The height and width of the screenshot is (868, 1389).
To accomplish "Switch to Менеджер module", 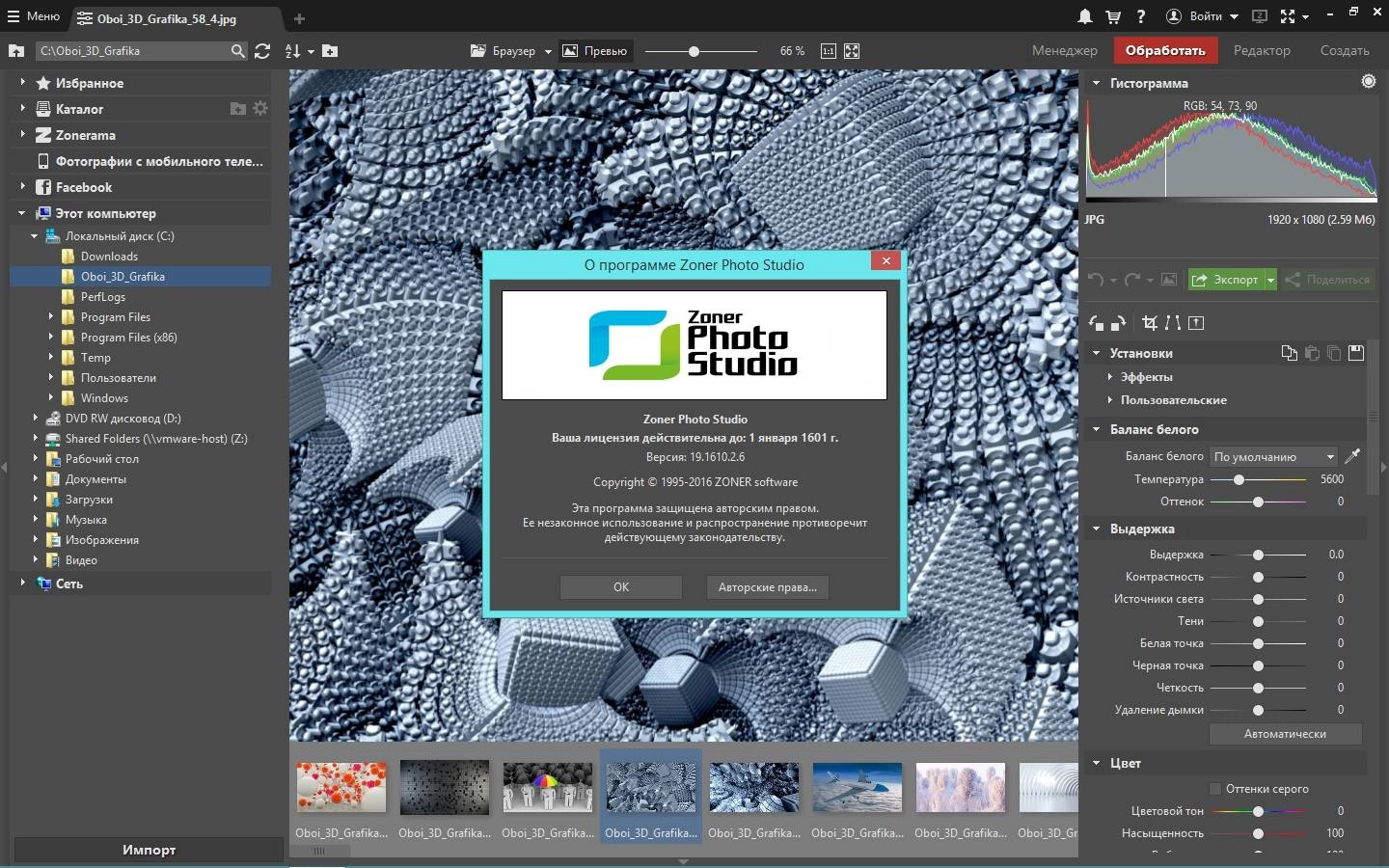I will [x=1064, y=50].
